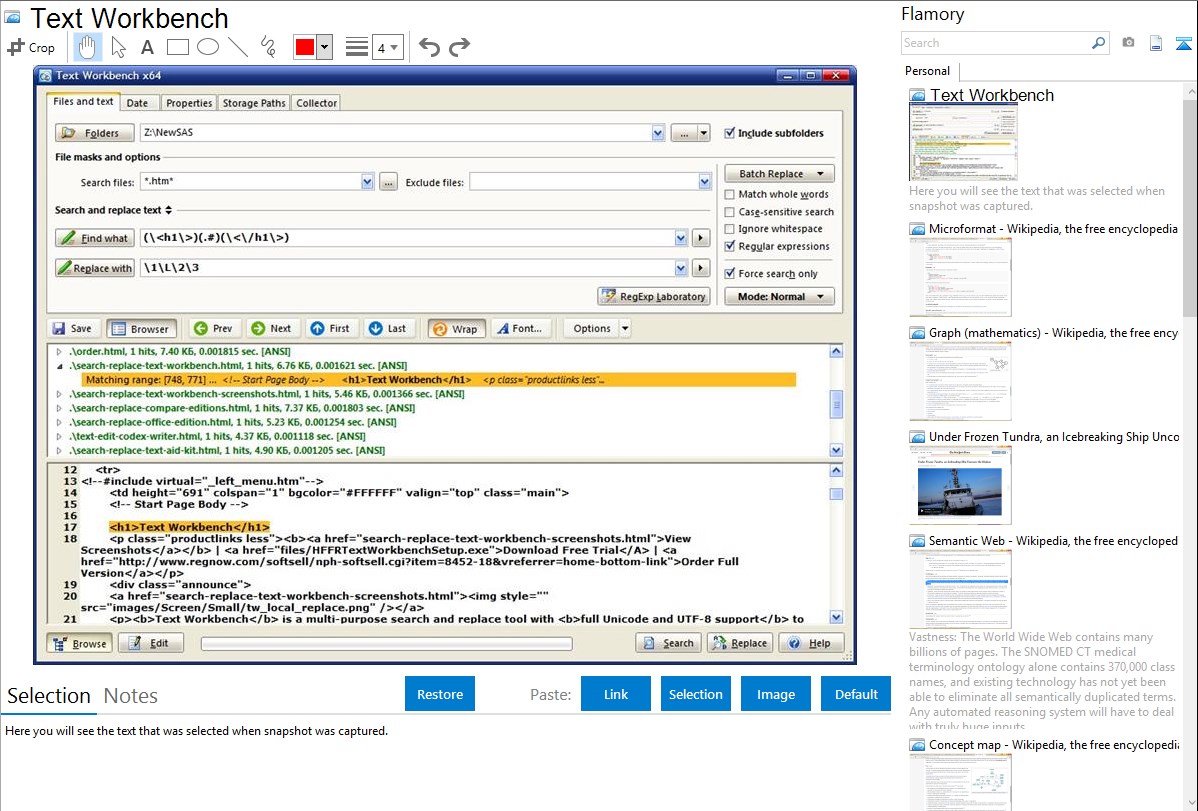Activate the hand pan tool
The width and height of the screenshot is (1198, 811).
(87, 47)
